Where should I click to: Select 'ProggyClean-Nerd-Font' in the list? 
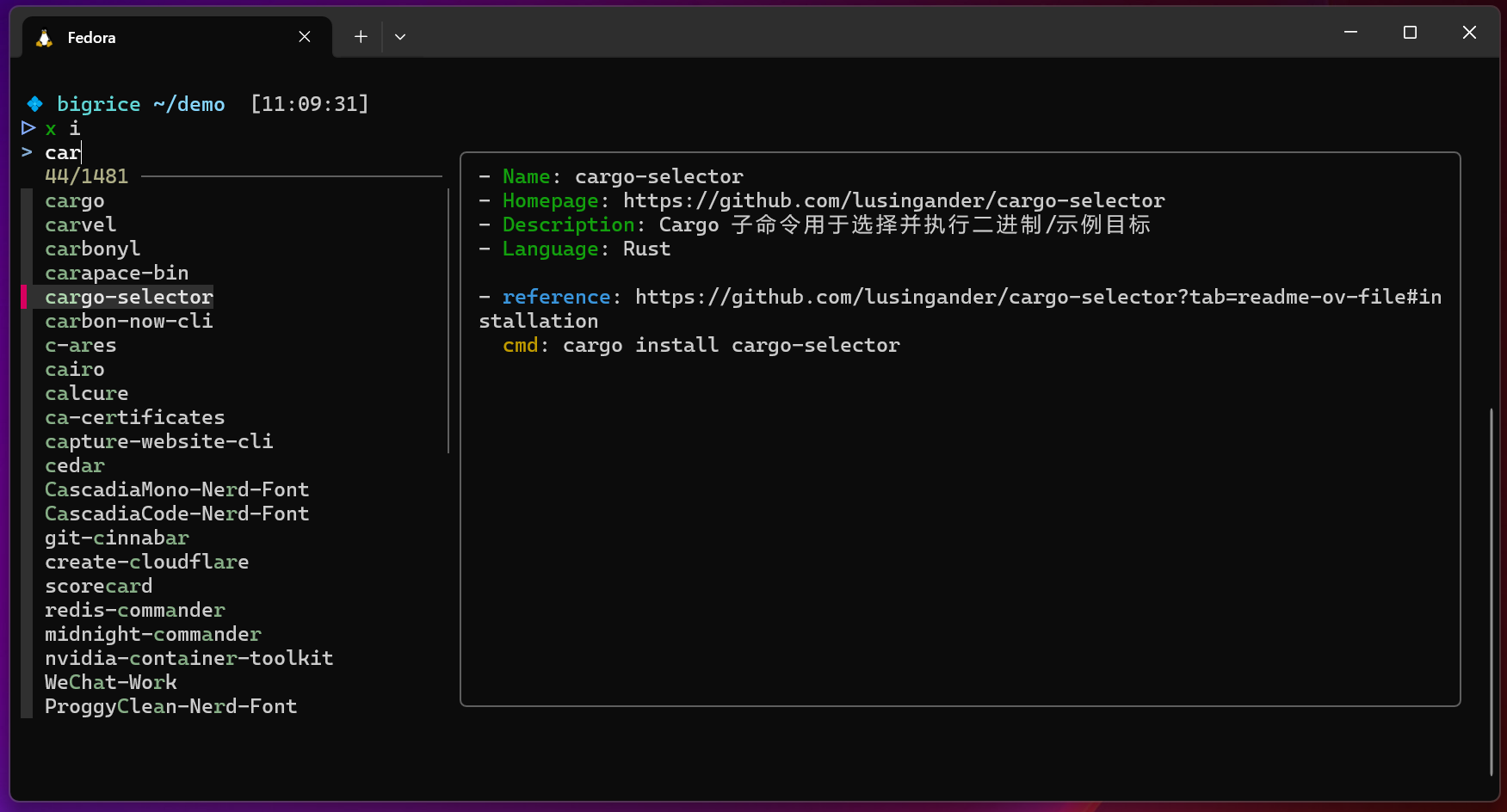click(x=171, y=707)
